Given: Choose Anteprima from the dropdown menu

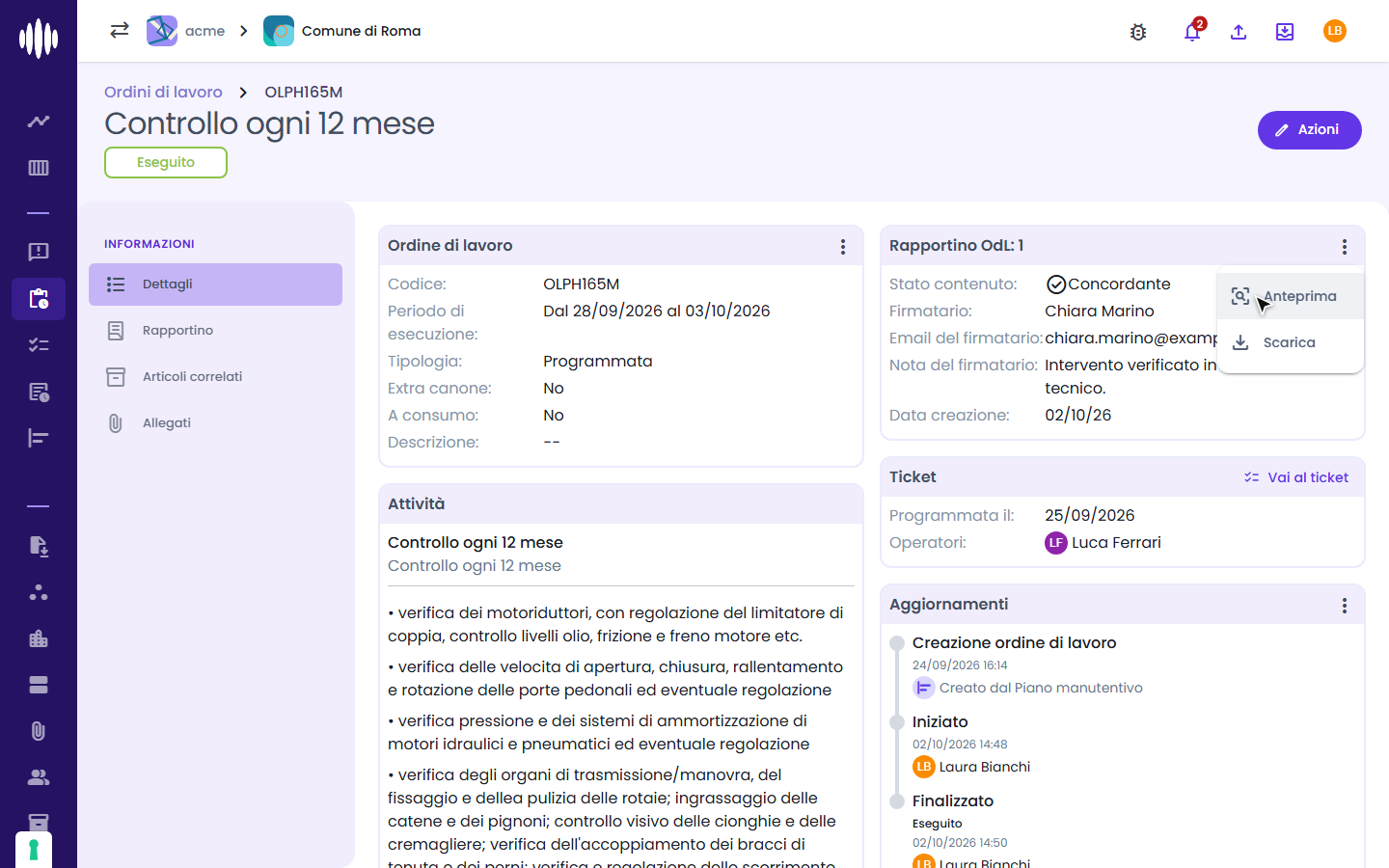Looking at the screenshot, I should pos(1291,296).
